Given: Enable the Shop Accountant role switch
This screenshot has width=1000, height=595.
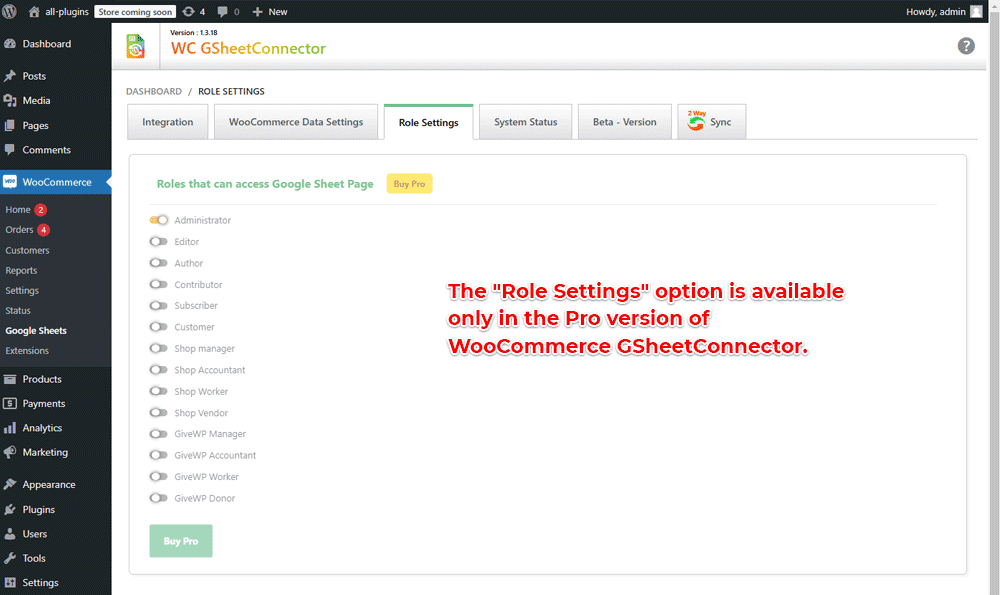Looking at the screenshot, I should (x=159, y=370).
